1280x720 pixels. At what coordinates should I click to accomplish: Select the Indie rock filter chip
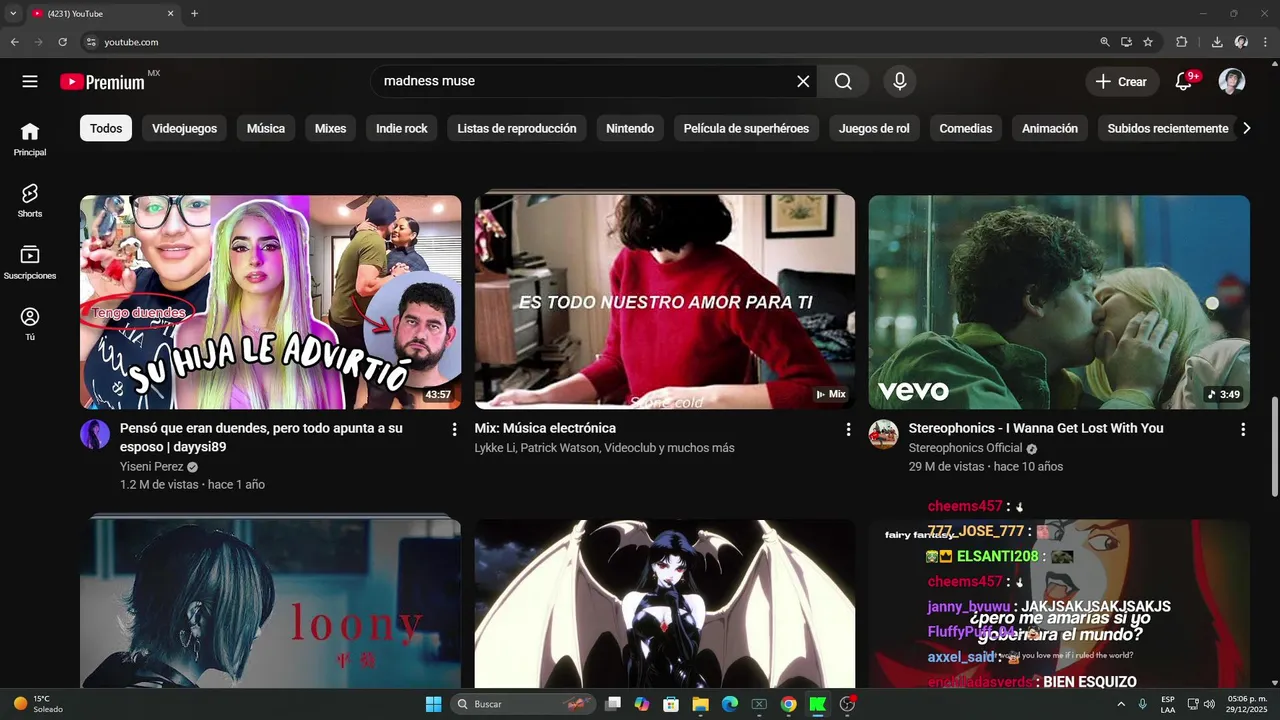402,128
